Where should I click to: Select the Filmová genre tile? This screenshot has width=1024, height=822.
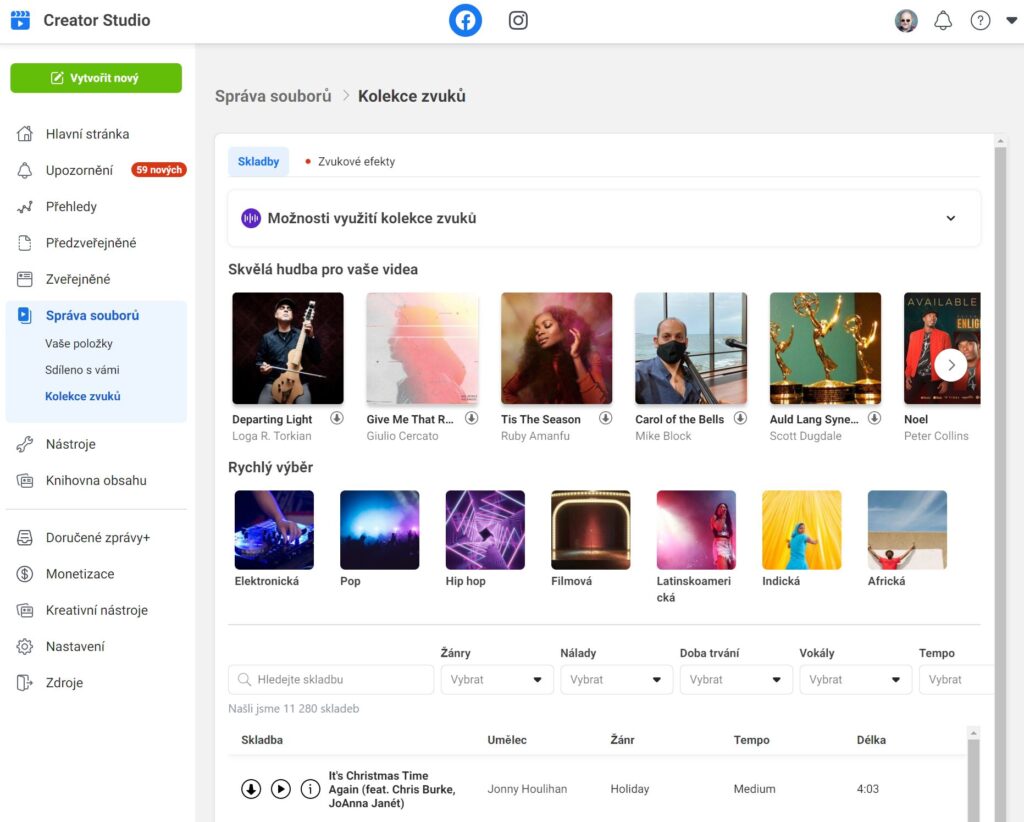pos(590,530)
